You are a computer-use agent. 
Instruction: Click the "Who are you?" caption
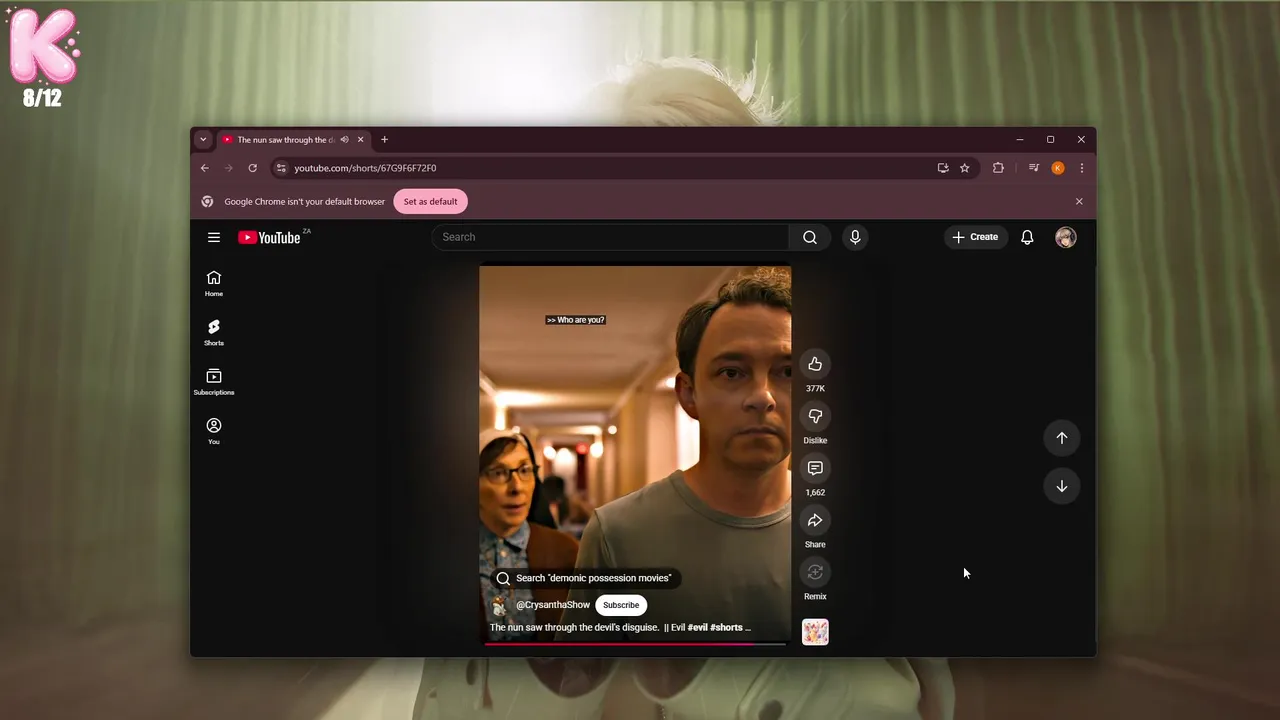(x=575, y=320)
